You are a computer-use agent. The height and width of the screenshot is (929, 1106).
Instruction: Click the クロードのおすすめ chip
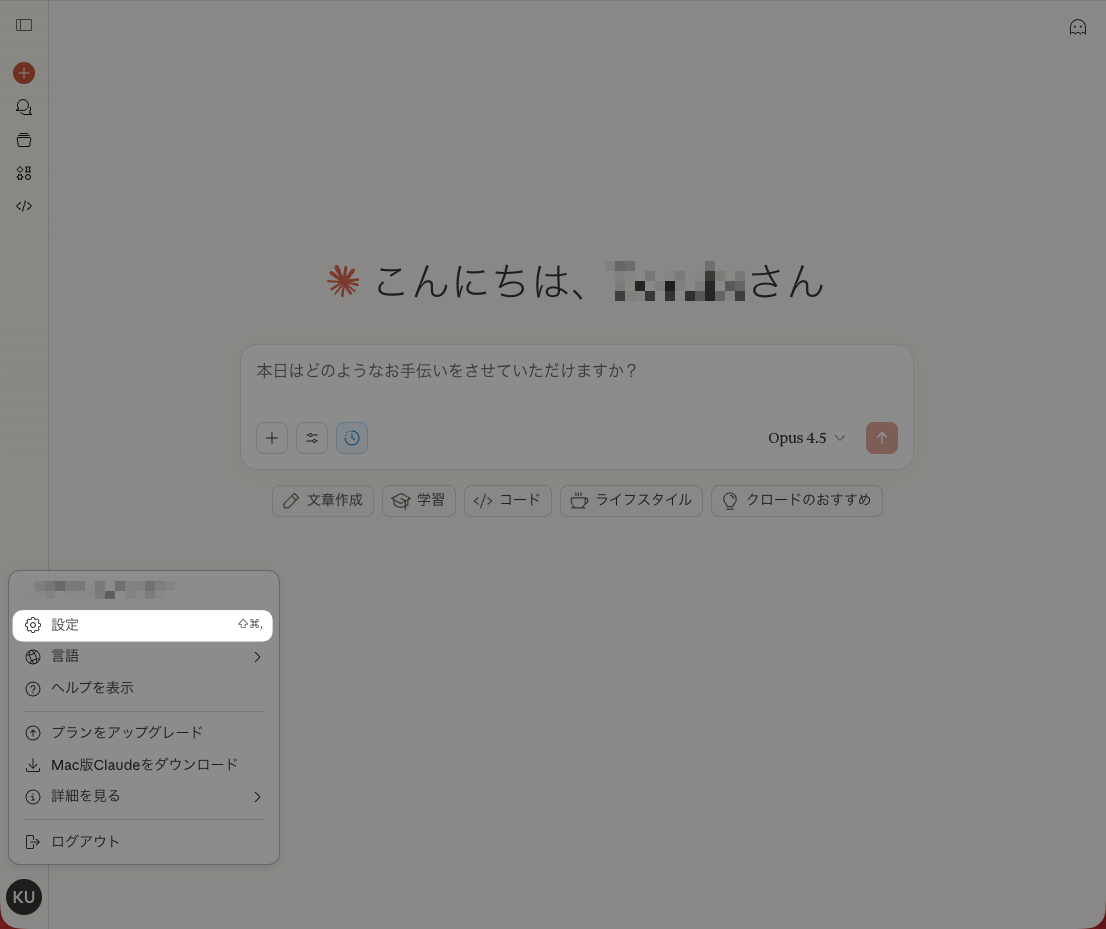click(797, 501)
